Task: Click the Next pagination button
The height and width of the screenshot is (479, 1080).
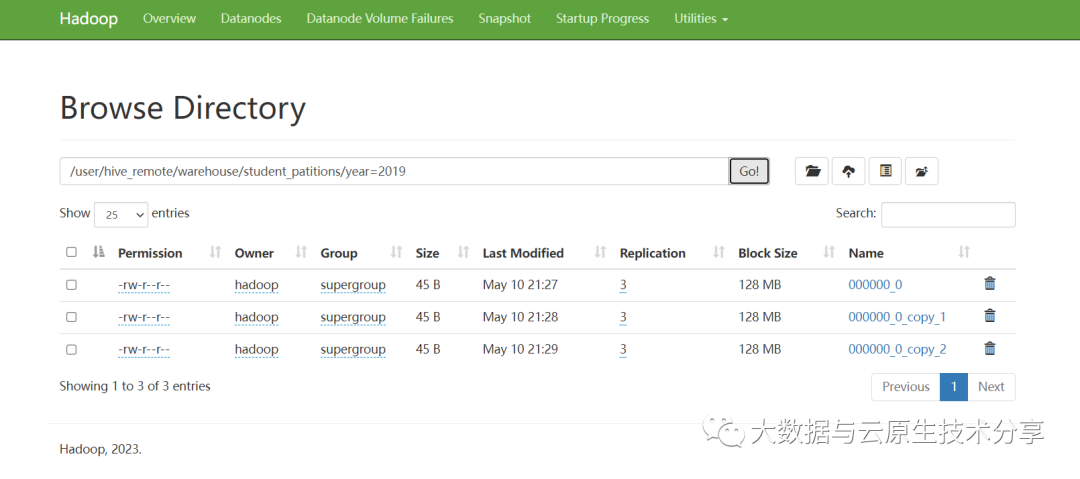Action: click(x=991, y=387)
